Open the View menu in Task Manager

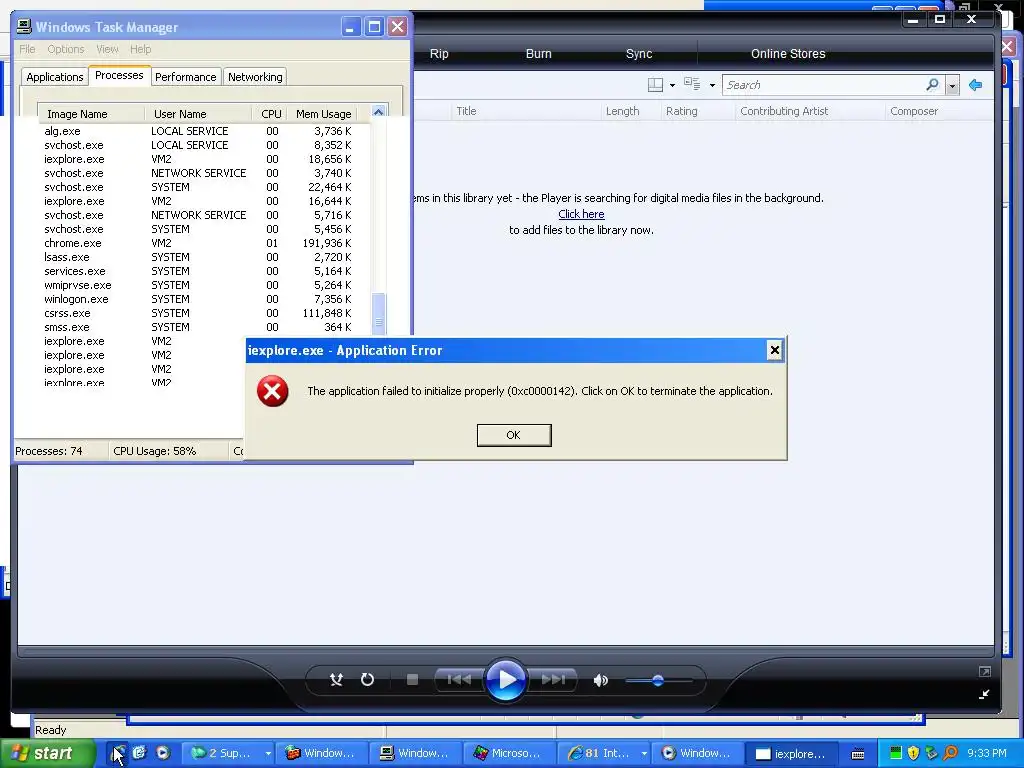pyautogui.click(x=107, y=49)
